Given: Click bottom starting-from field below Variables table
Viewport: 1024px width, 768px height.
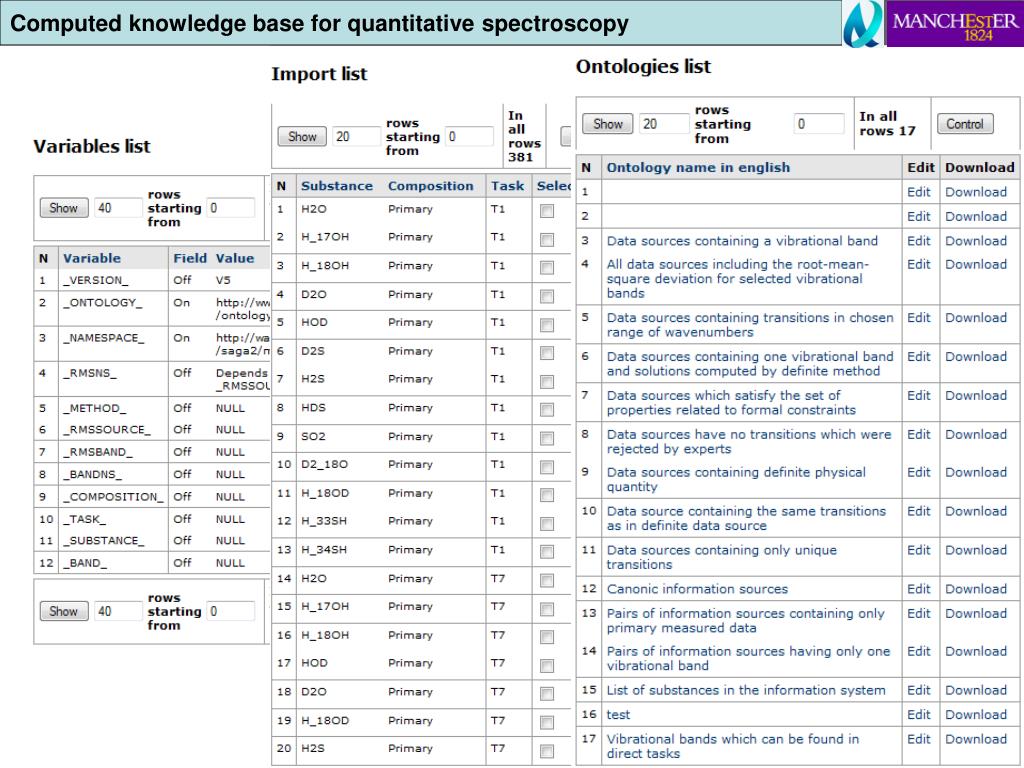Looking at the screenshot, I should 231,611.
